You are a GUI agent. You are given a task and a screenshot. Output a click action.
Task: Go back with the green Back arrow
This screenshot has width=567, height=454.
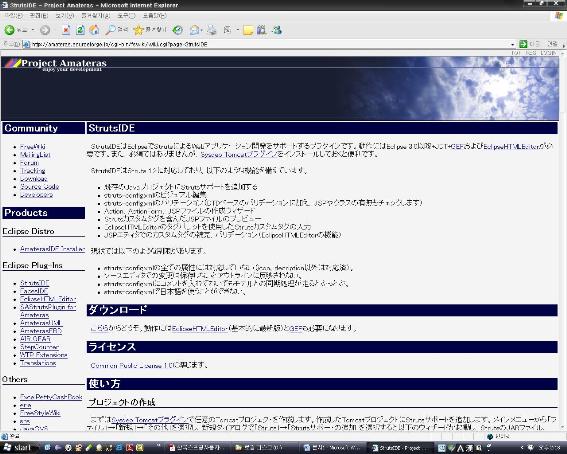pyautogui.click(x=10, y=30)
